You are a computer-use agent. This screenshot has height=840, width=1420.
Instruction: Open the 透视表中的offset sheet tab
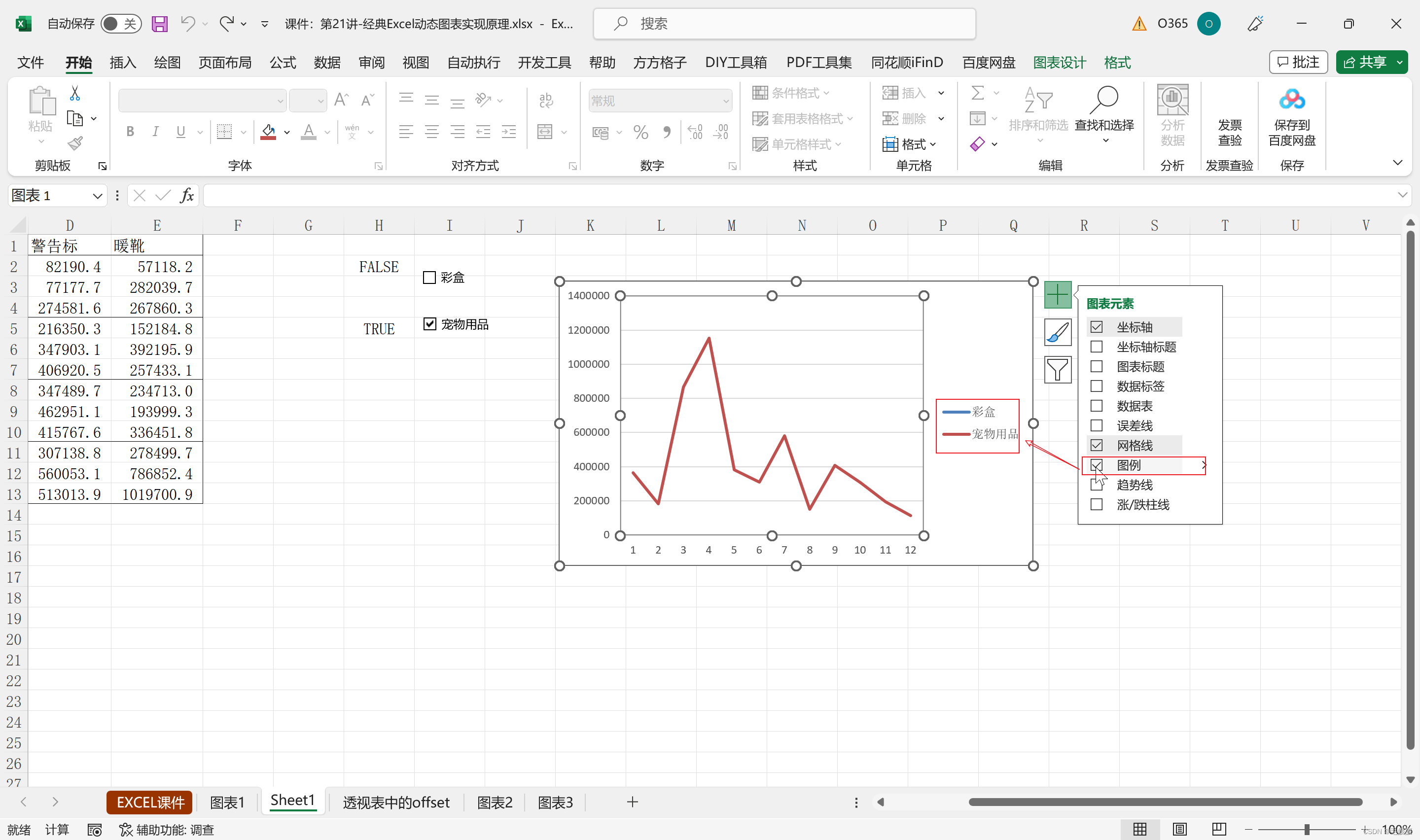(395, 802)
